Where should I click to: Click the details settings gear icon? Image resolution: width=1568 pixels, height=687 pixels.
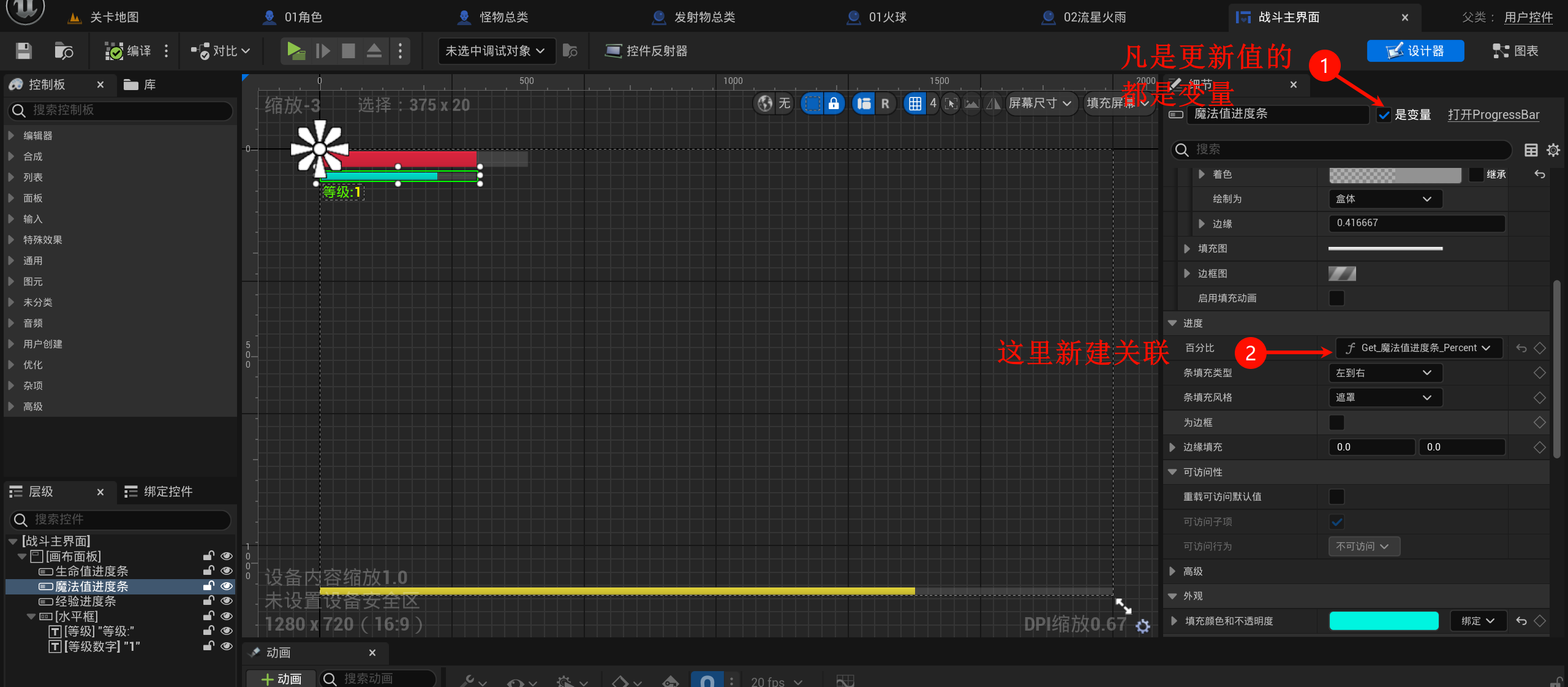pos(1553,150)
